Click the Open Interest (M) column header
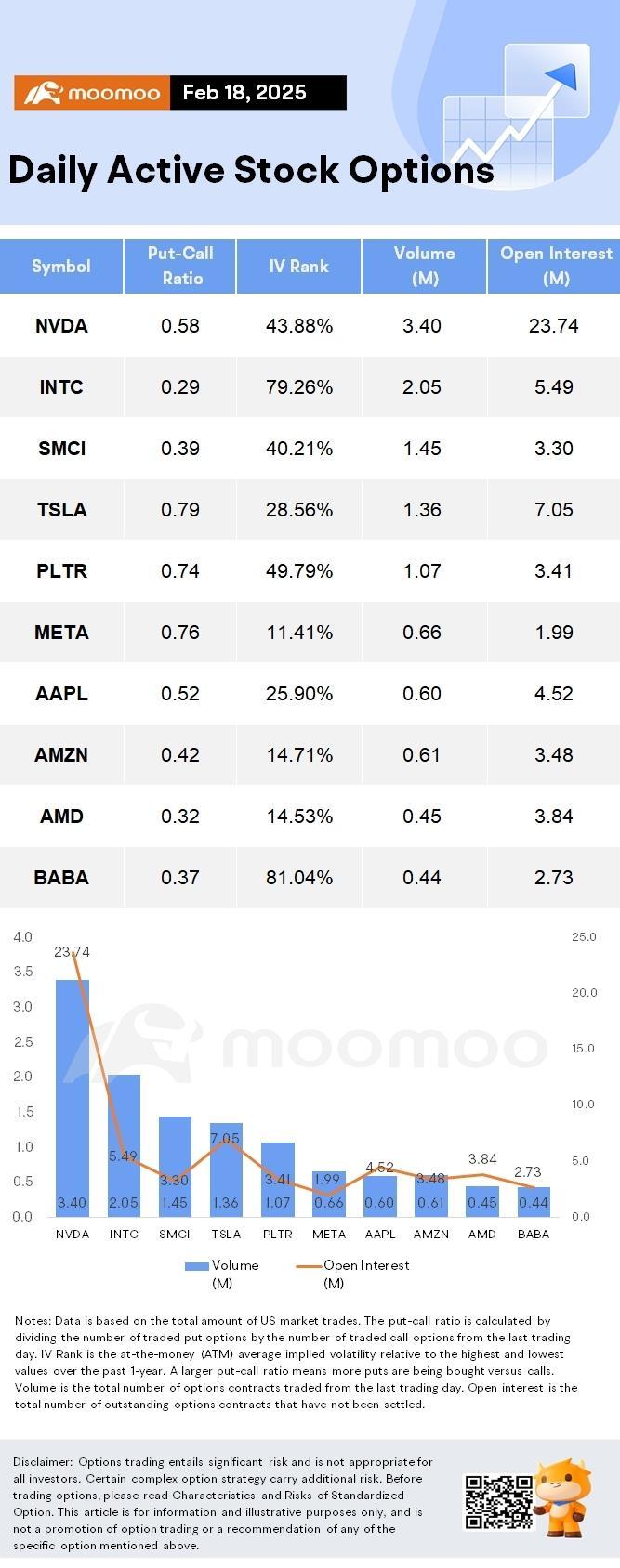 pos(555,266)
